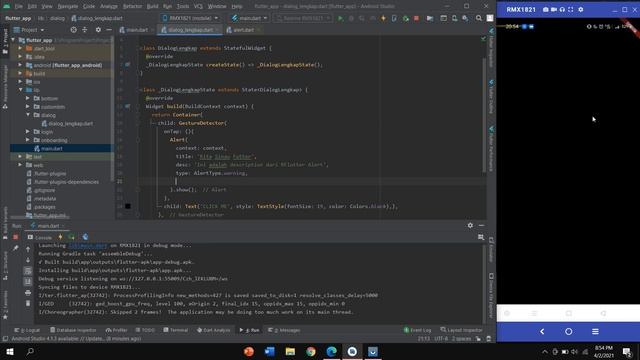Select dialog_lengkap.dart in project tree
640x360 pixels.
coord(67,124)
